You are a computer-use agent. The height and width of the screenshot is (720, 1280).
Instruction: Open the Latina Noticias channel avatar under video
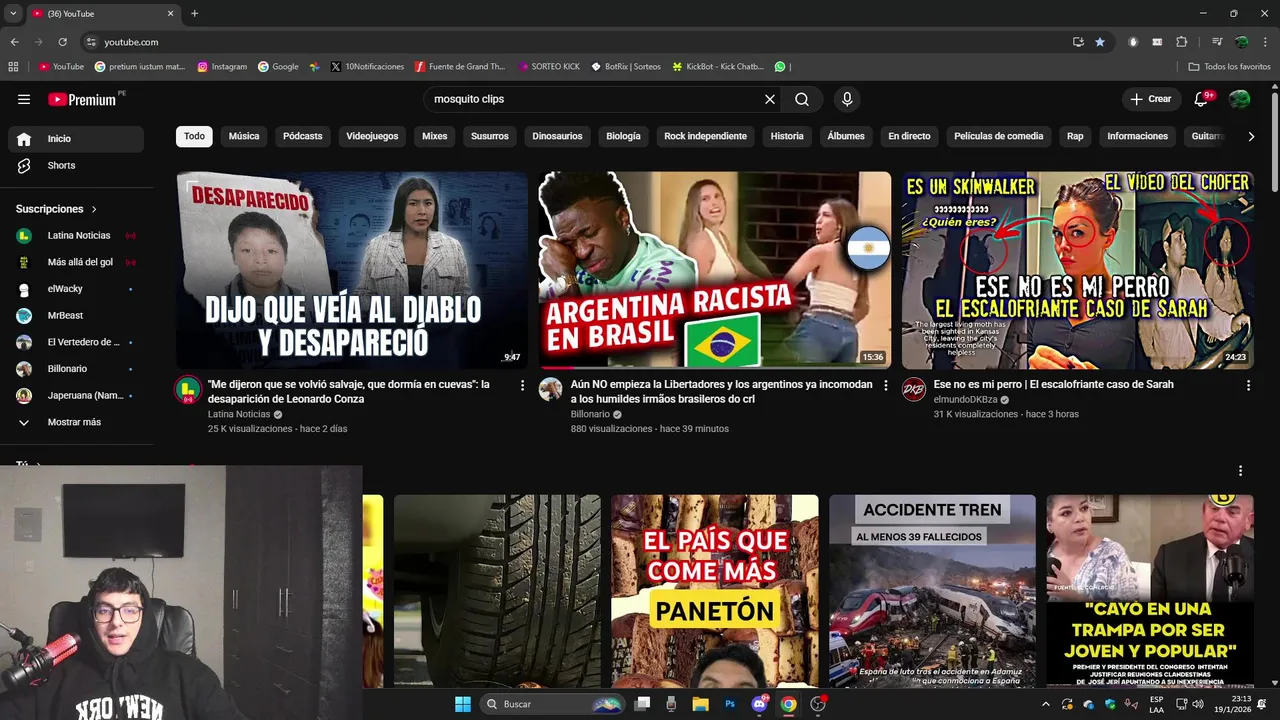pos(188,390)
